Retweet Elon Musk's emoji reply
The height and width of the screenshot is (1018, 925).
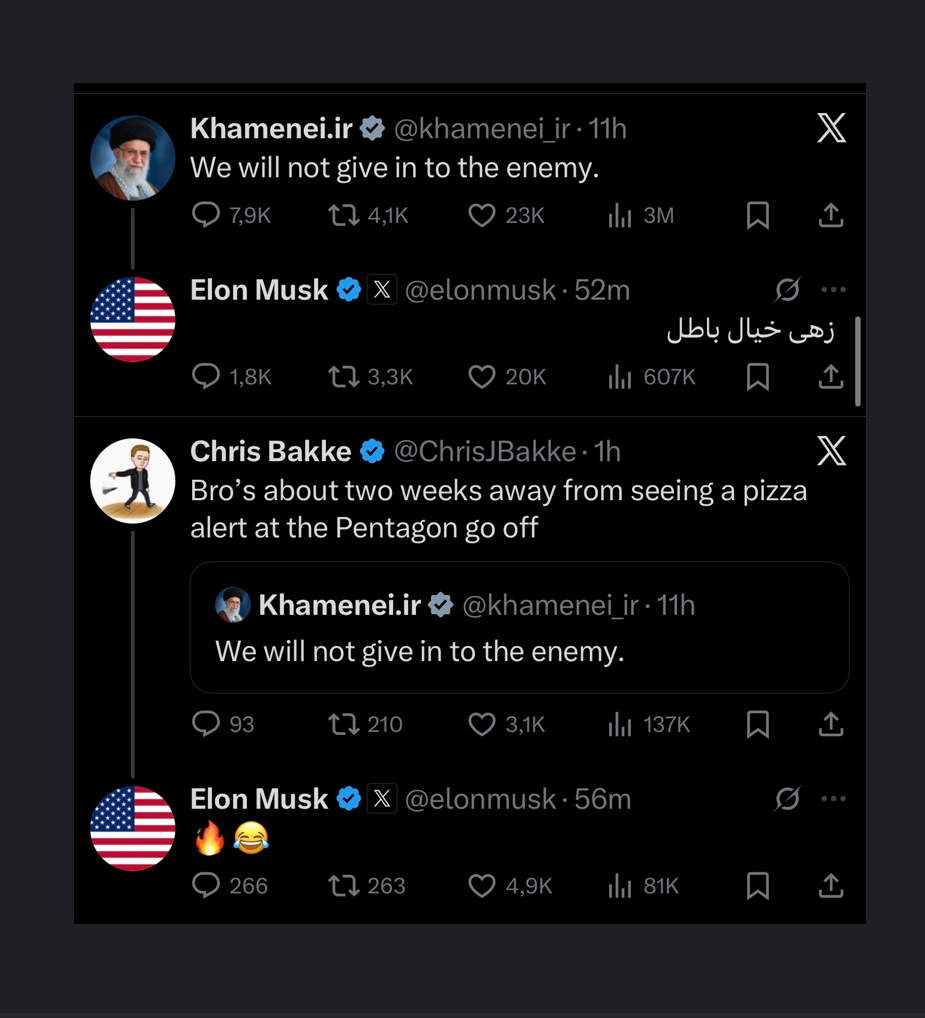344,885
